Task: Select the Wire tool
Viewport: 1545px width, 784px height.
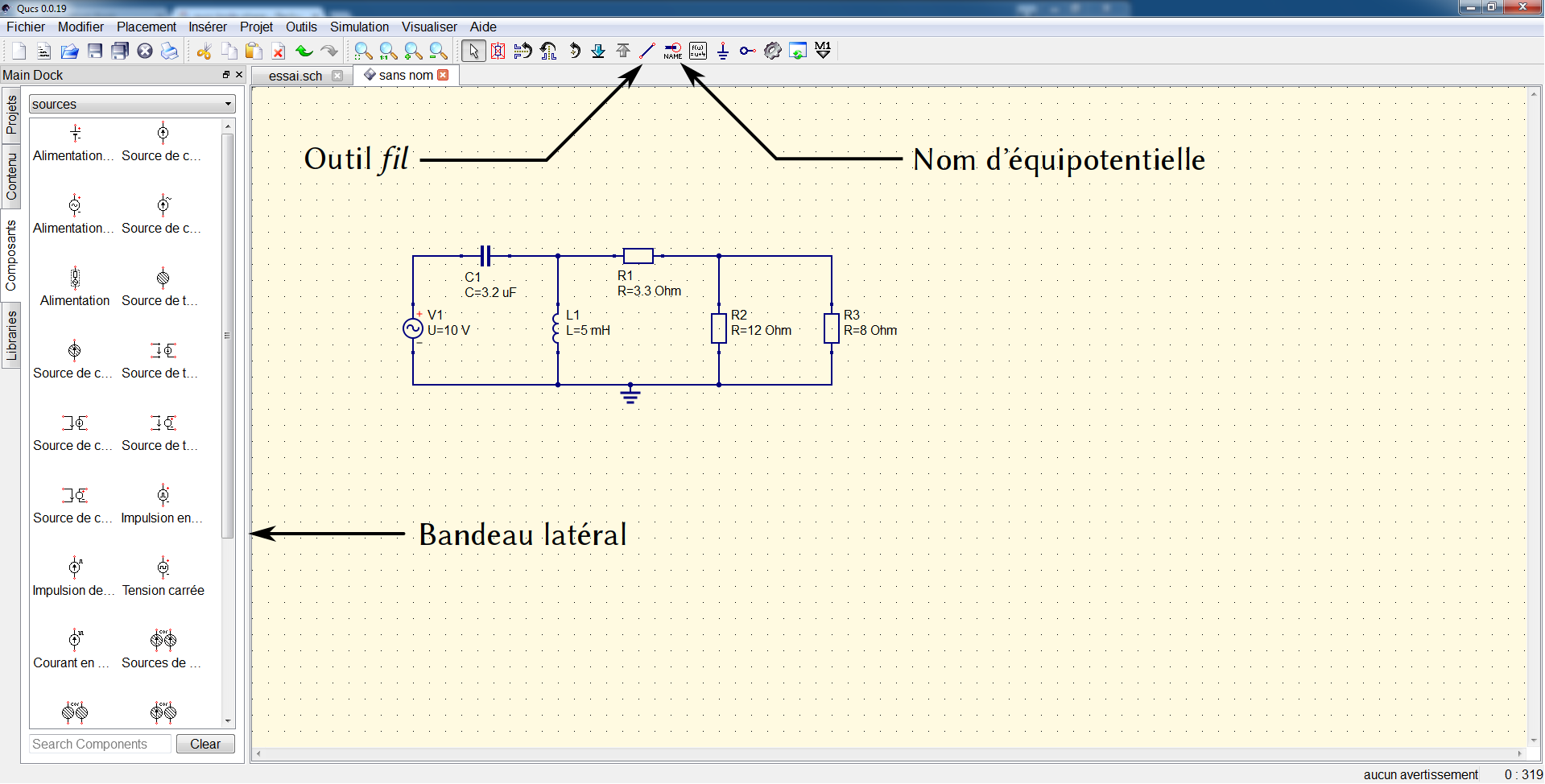Action: [648, 52]
